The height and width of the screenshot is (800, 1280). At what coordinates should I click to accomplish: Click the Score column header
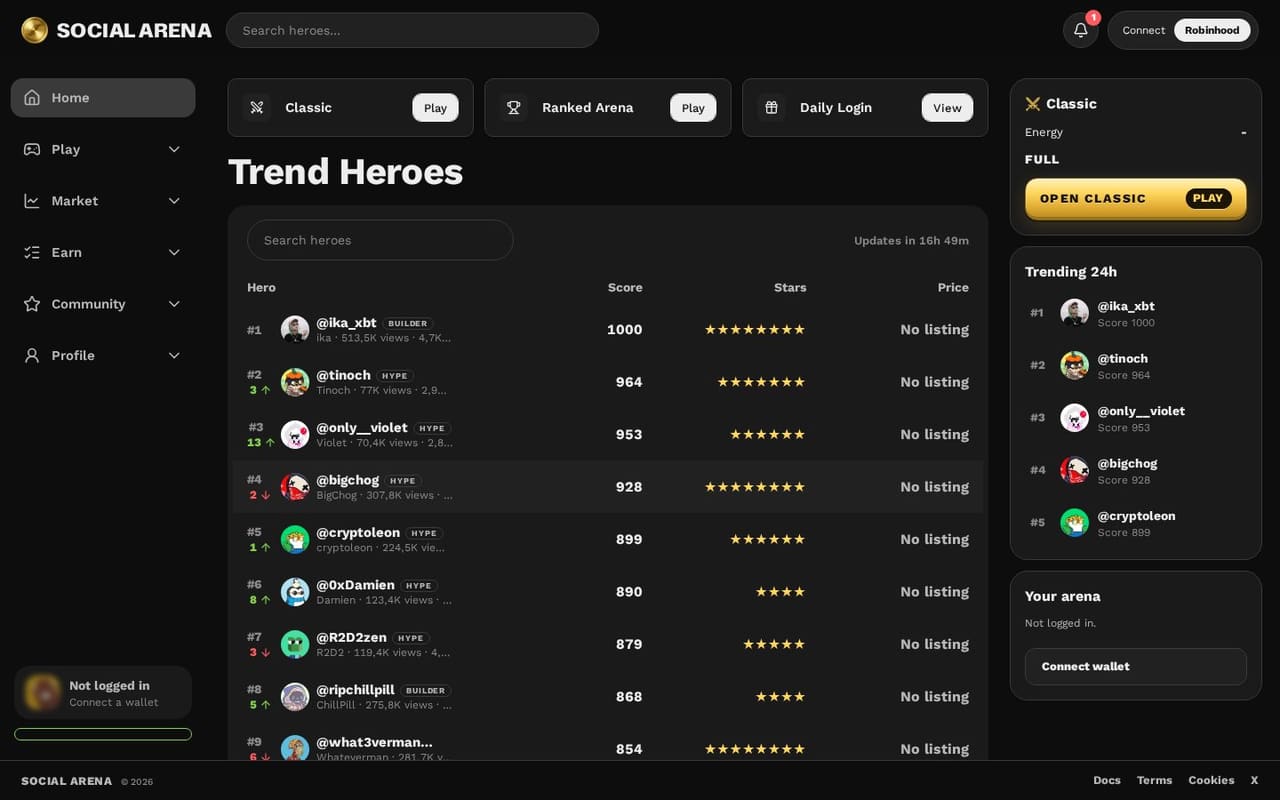(625, 287)
